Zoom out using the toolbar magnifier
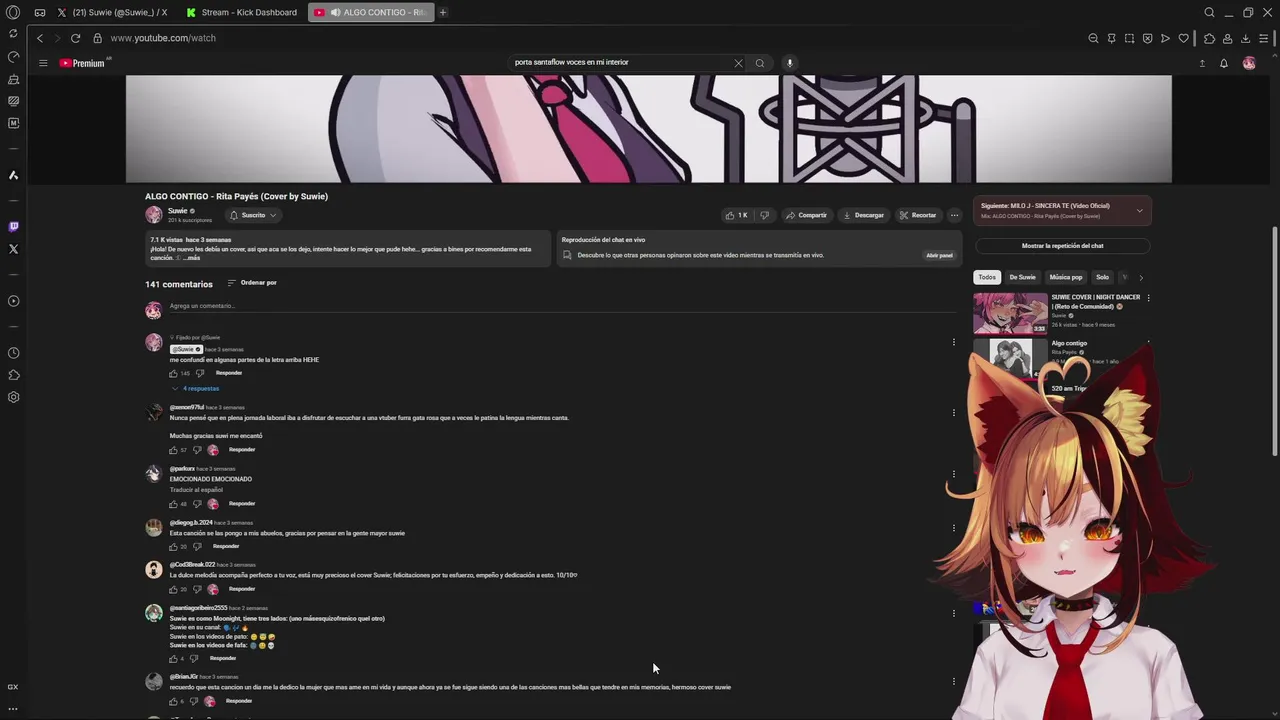This screenshot has width=1280, height=720. [x=1093, y=38]
